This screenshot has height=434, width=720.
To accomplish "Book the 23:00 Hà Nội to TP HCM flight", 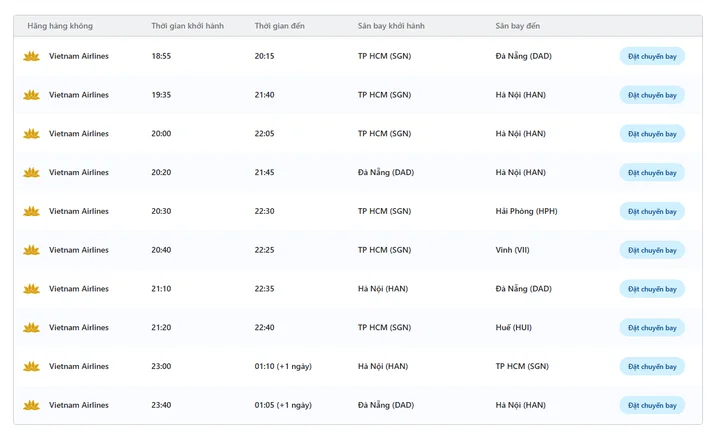I will coord(652,367).
